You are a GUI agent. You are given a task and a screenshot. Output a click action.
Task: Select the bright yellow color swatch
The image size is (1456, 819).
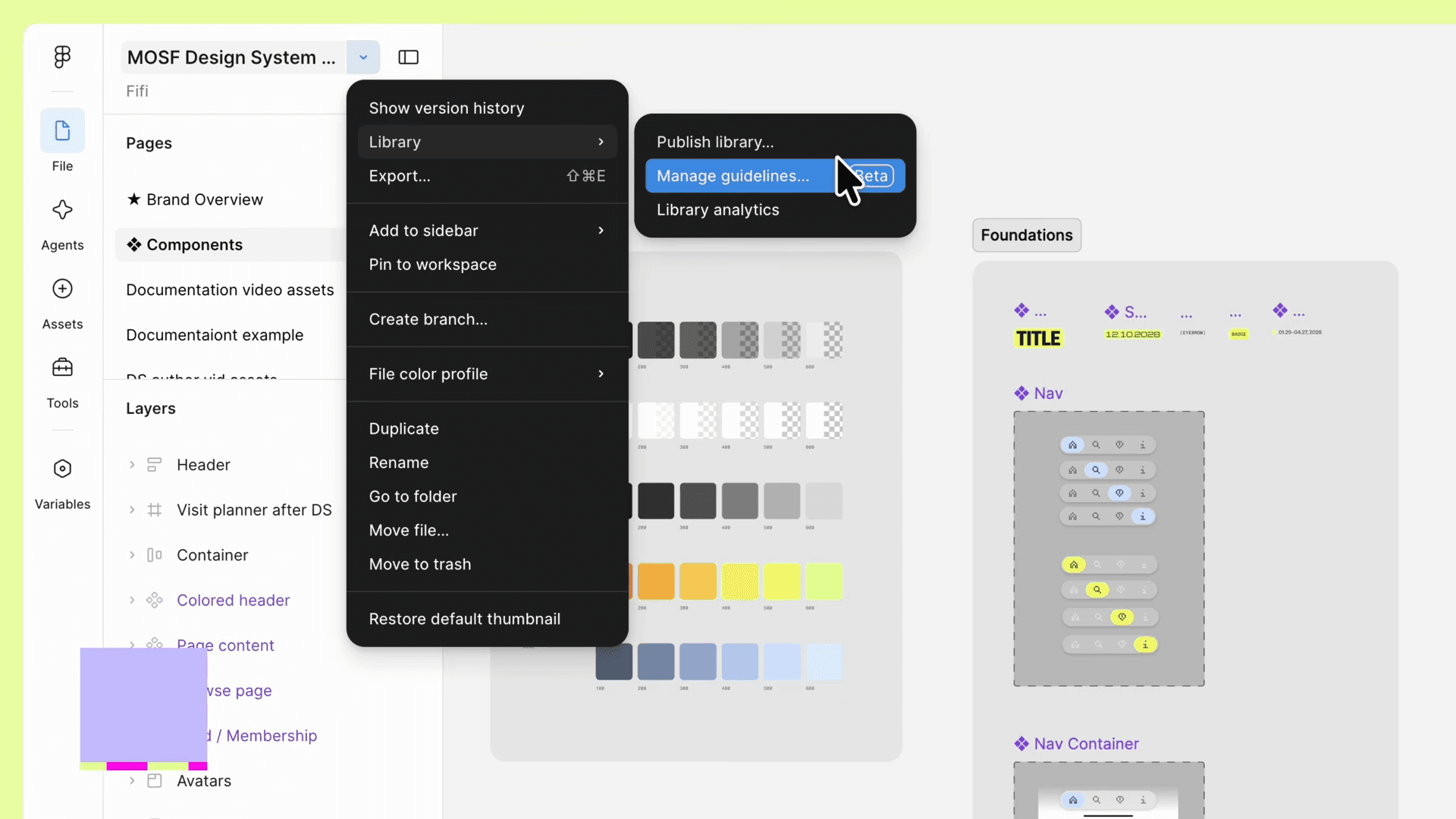tap(782, 582)
